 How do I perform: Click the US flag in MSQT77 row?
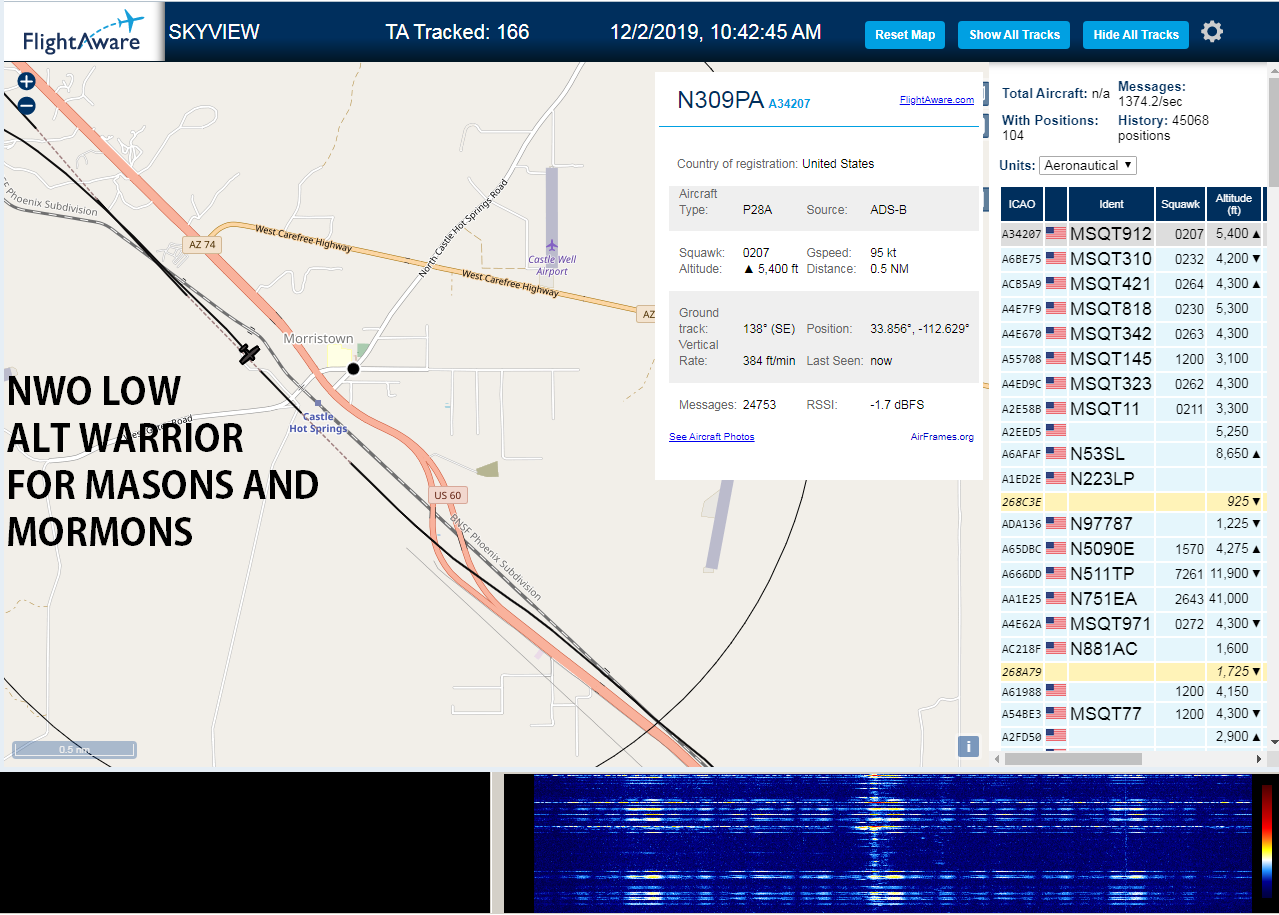(x=1056, y=713)
